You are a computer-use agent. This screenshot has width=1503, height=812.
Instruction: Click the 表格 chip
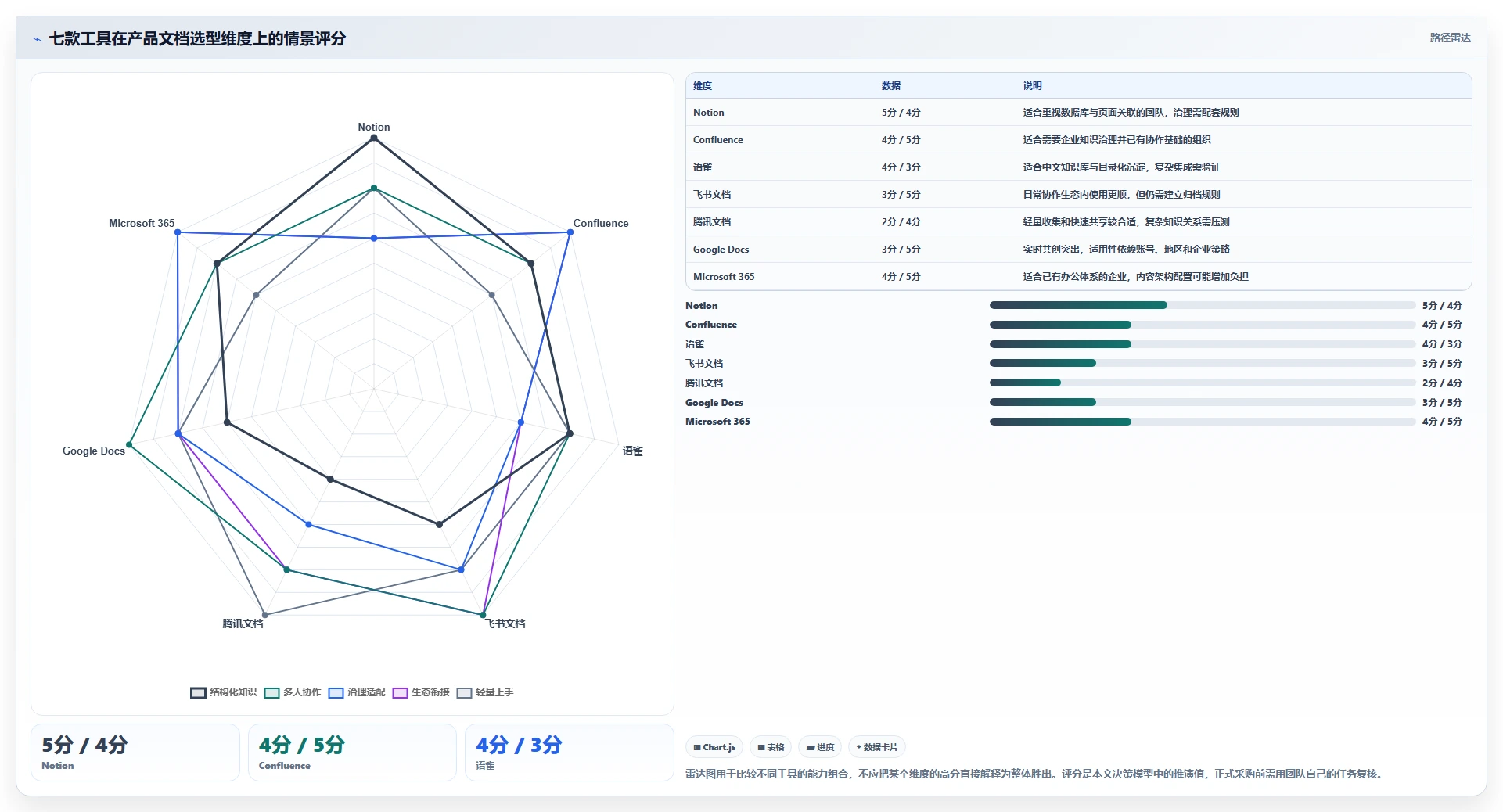click(771, 747)
